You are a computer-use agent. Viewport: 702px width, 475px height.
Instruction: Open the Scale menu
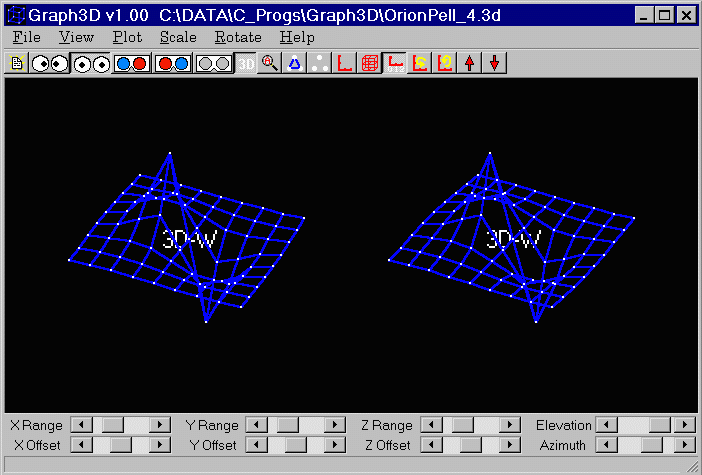(178, 37)
